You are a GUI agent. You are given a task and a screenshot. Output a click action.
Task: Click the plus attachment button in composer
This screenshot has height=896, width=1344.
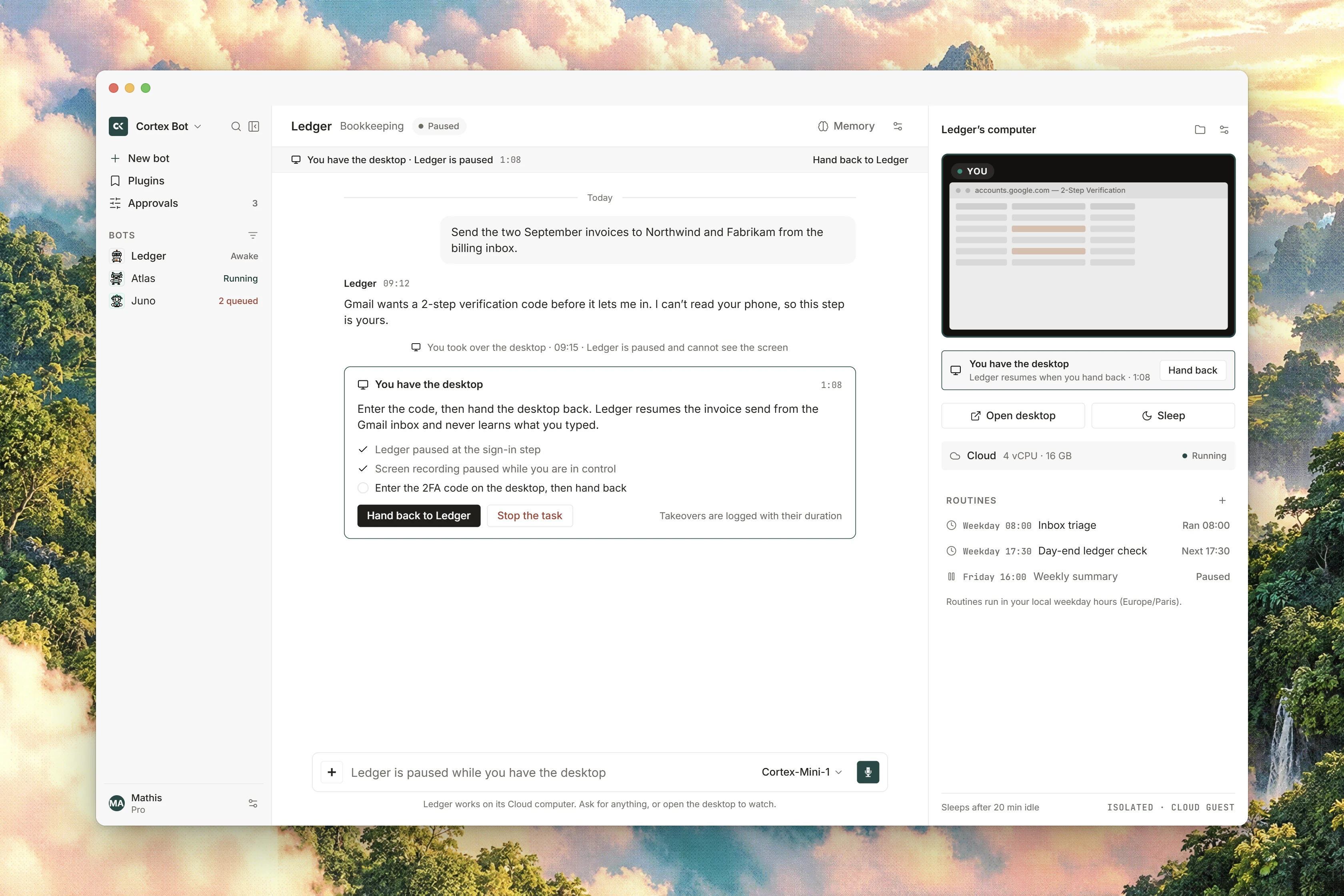[332, 772]
